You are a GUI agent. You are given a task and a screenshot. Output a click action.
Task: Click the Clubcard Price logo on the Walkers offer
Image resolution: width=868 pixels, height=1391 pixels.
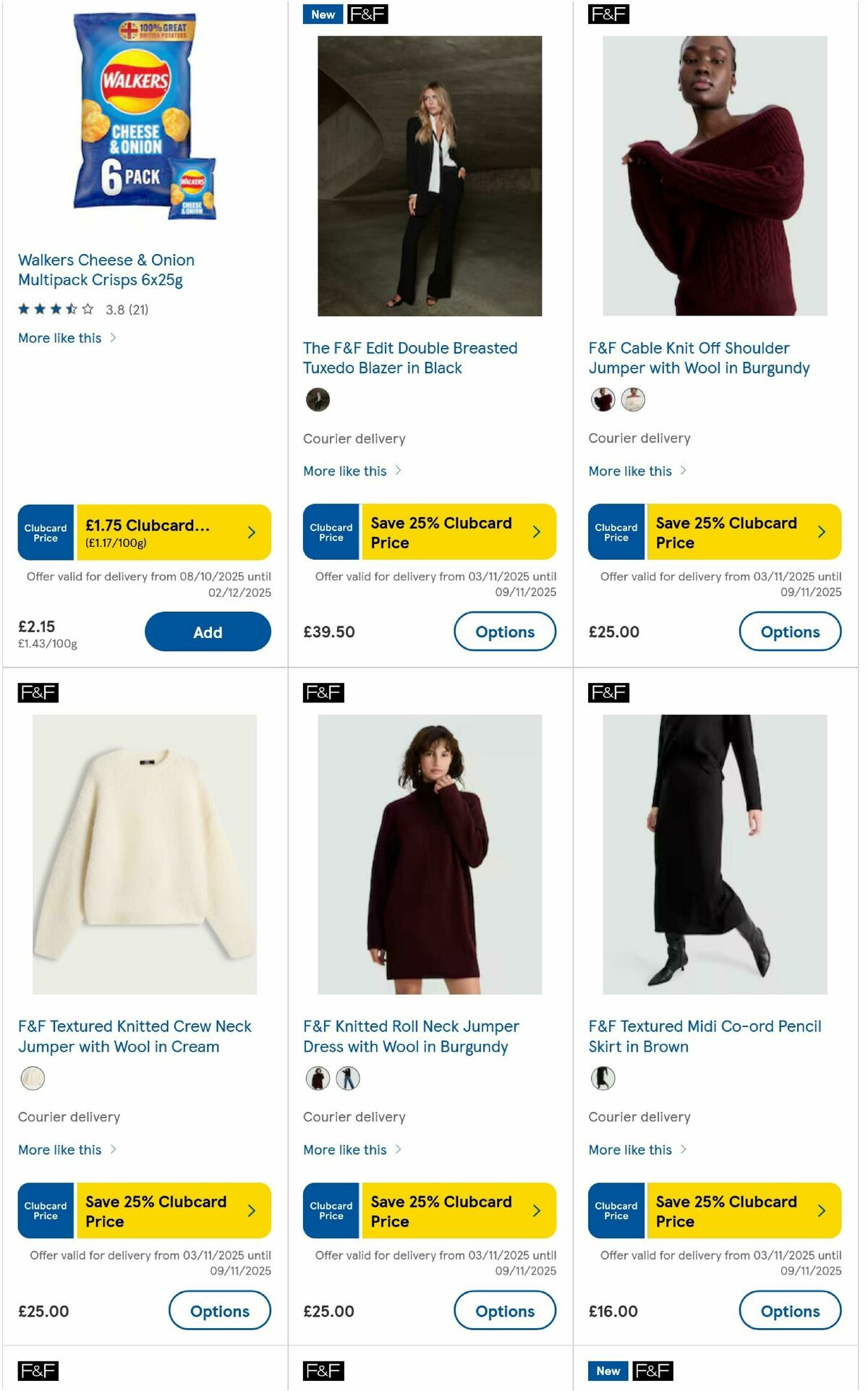pyautogui.click(x=45, y=532)
